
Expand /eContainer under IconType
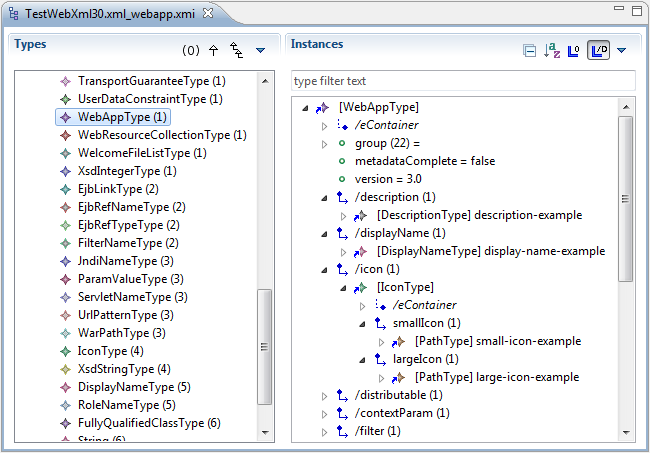tap(363, 306)
